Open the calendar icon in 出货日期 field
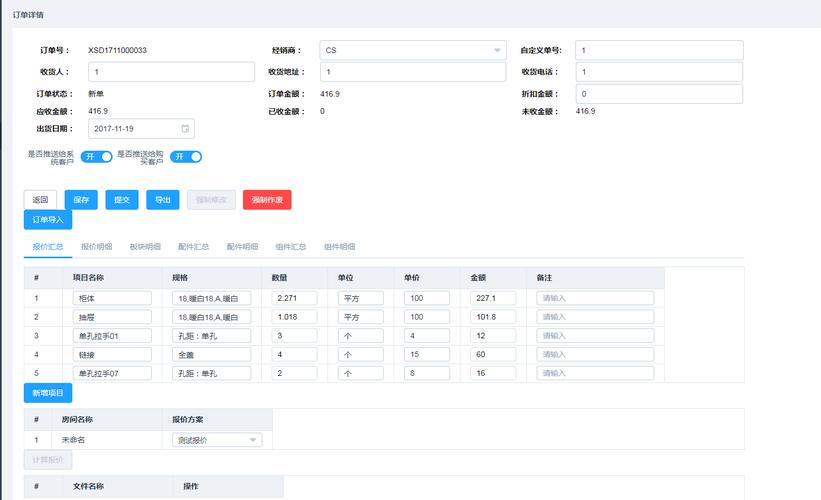The width and height of the screenshot is (821, 500). pos(185,129)
